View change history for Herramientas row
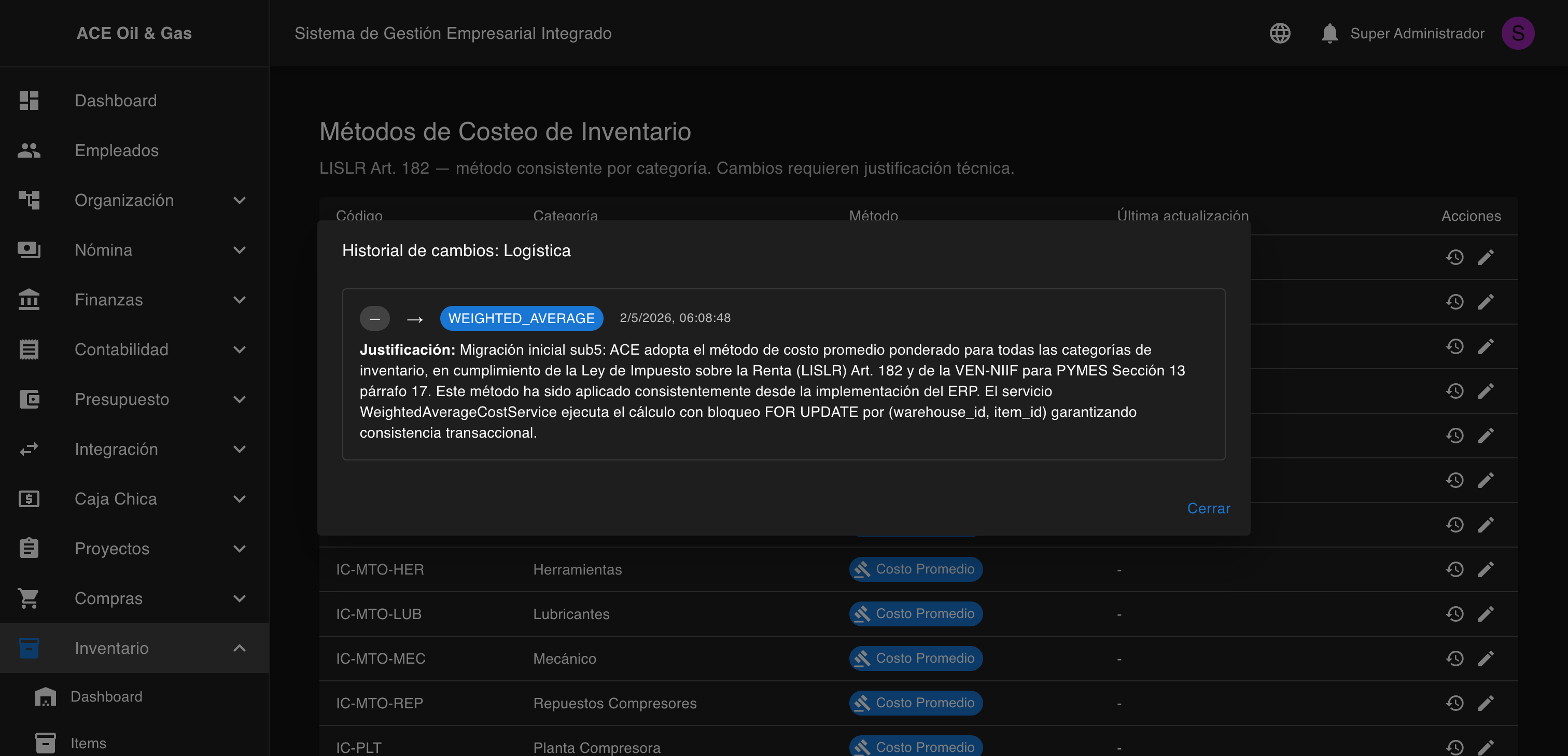Viewport: 1568px width, 756px height. click(x=1454, y=569)
